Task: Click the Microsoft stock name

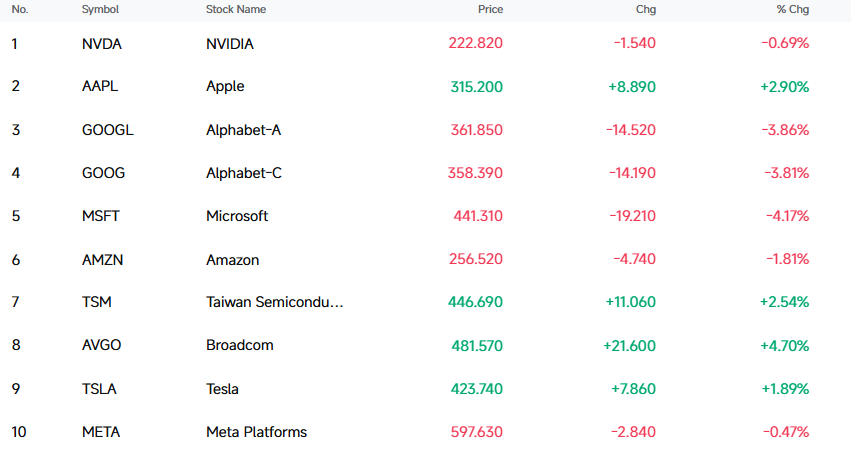Action: point(237,216)
